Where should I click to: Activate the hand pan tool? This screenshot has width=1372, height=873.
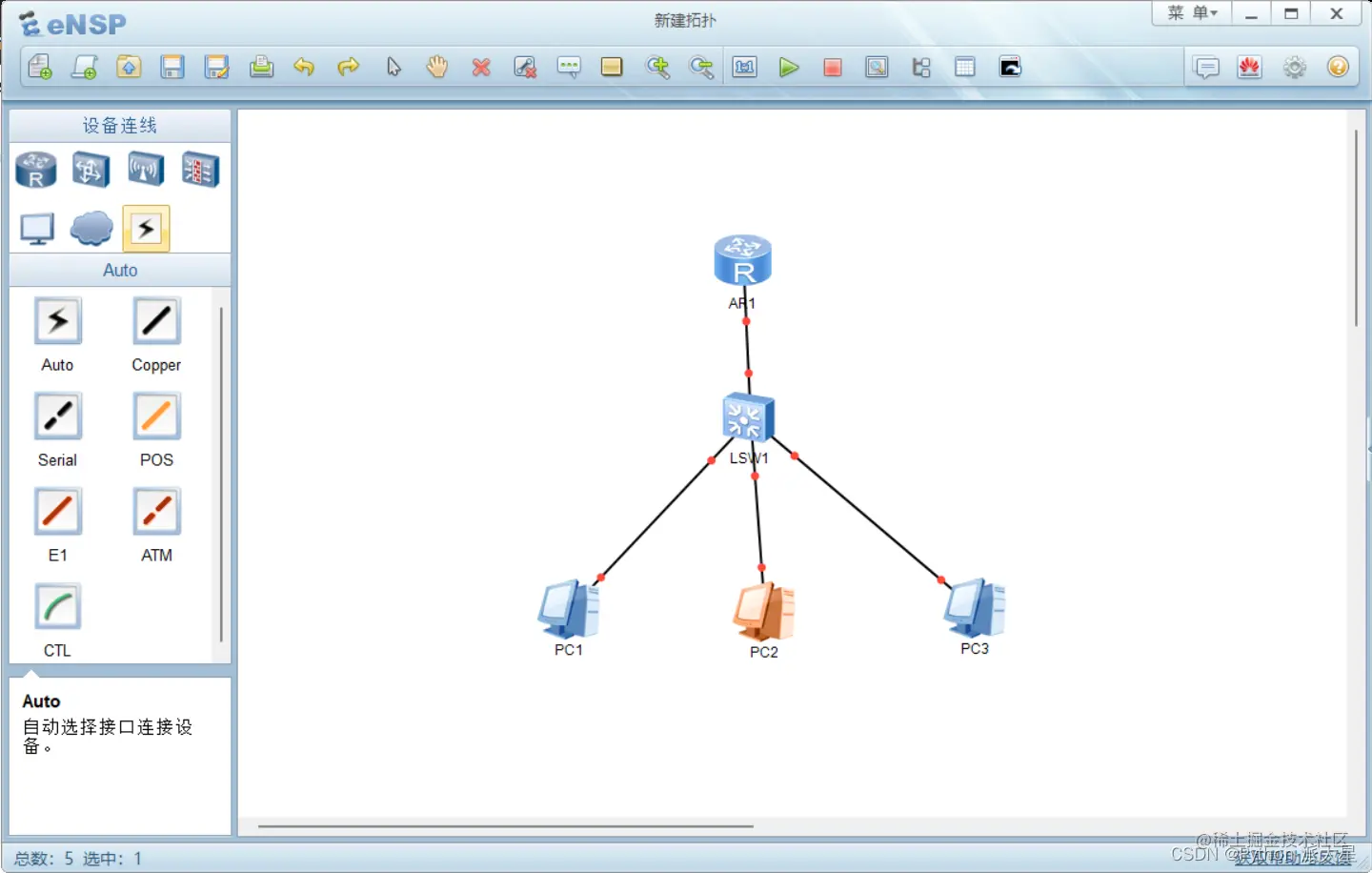pyautogui.click(x=437, y=67)
